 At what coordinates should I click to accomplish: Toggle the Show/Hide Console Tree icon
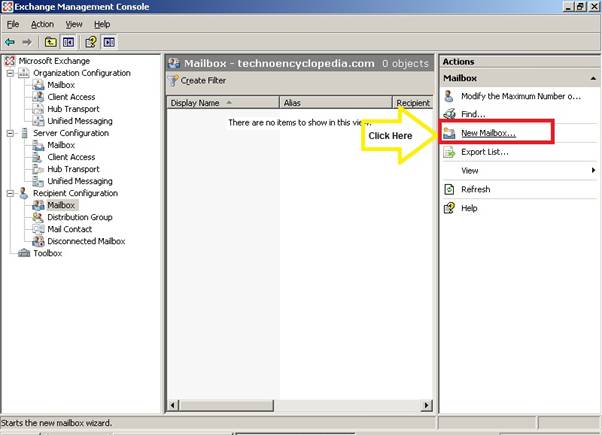[68, 42]
